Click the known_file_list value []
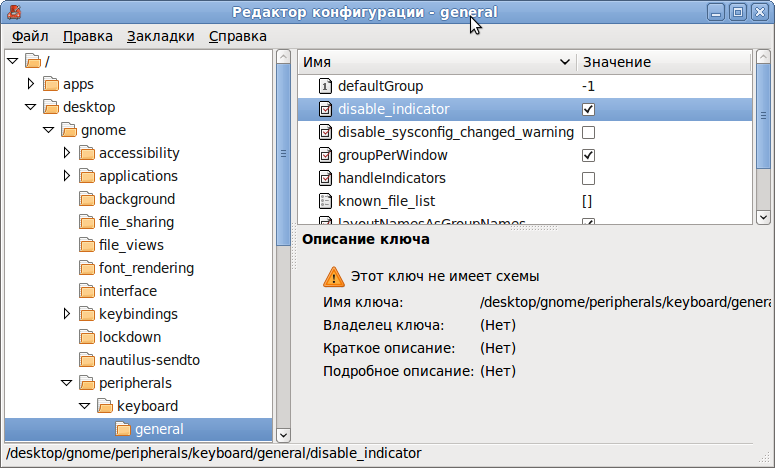Image resolution: width=775 pixels, height=468 pixels. pyautogui.click(x=587, y=201)
